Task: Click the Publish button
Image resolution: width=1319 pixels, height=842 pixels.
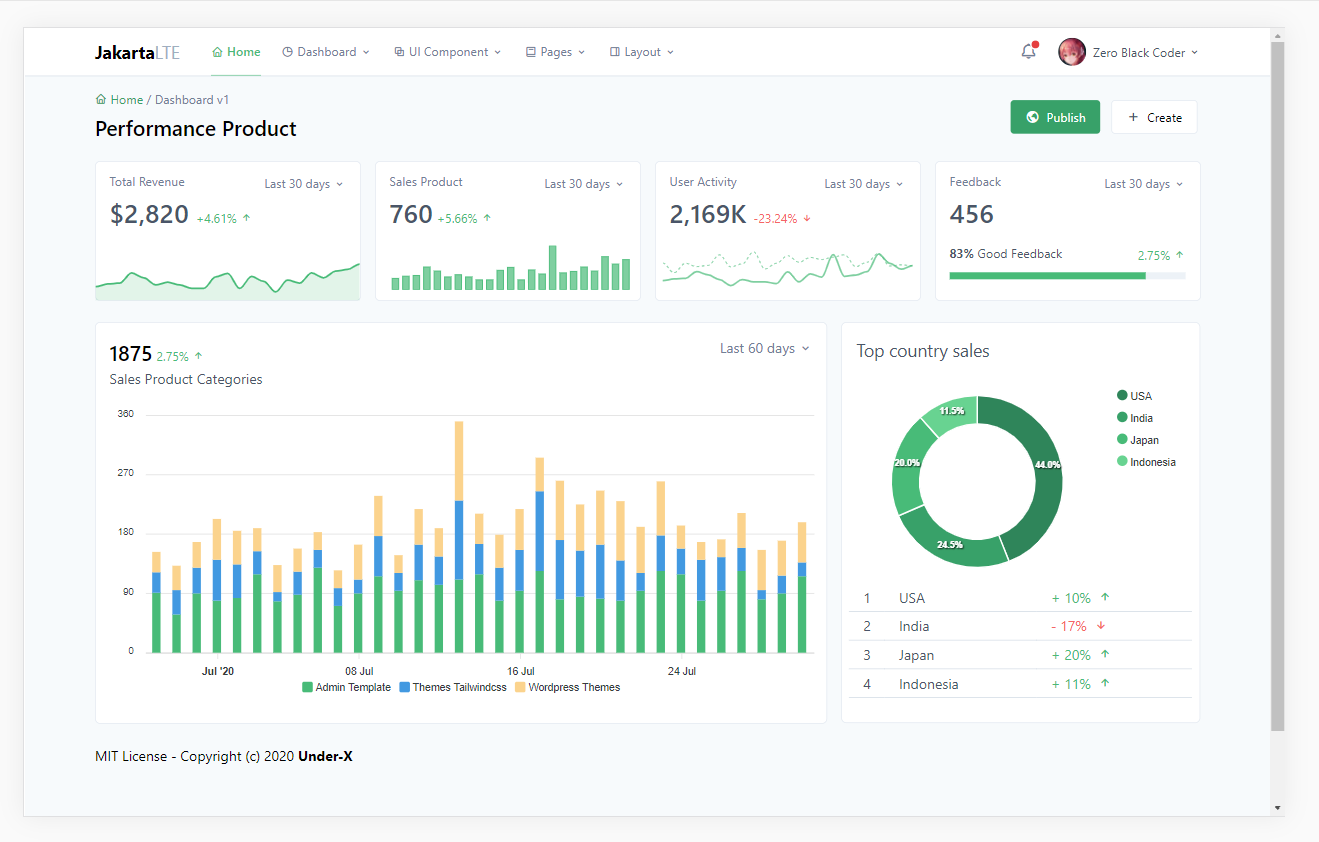Action: 1055,117
